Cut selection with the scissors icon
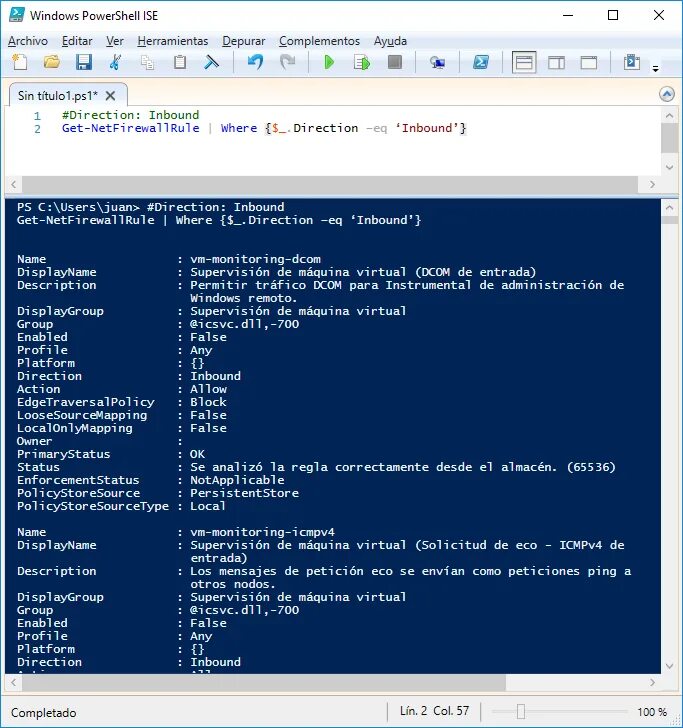 (115, 62)
